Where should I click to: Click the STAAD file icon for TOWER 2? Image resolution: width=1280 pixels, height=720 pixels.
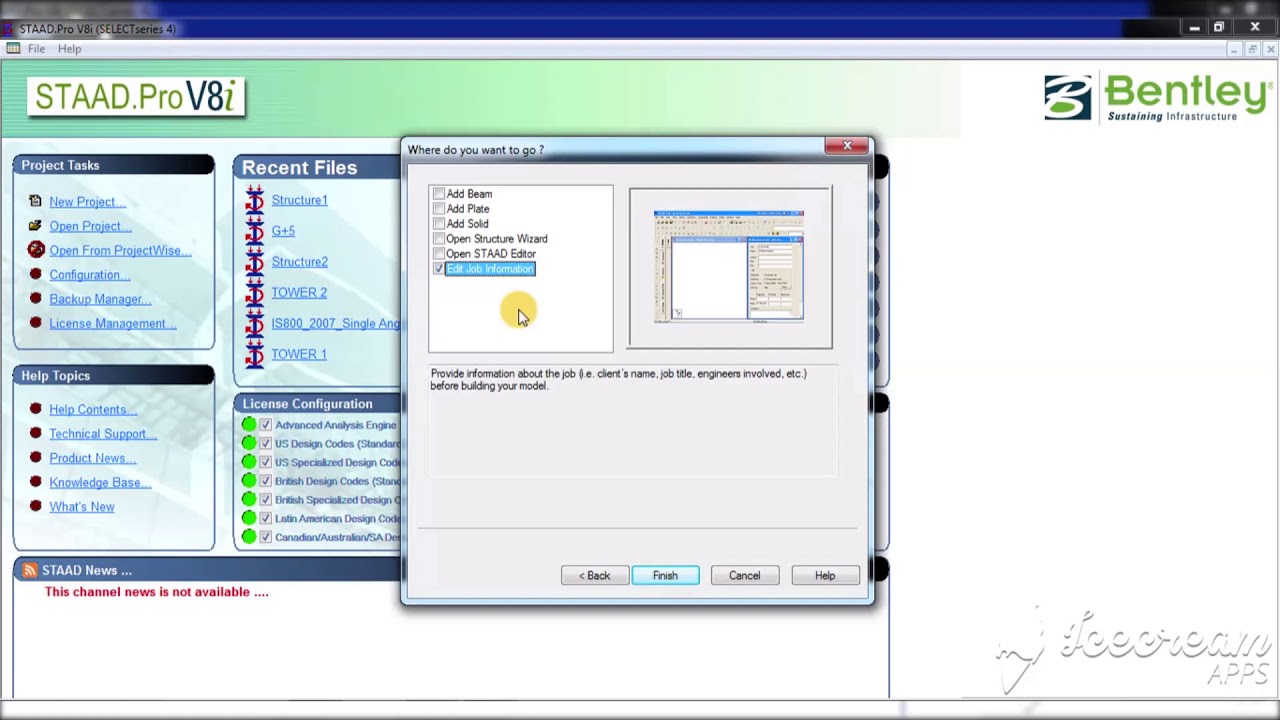pos(255,293)
